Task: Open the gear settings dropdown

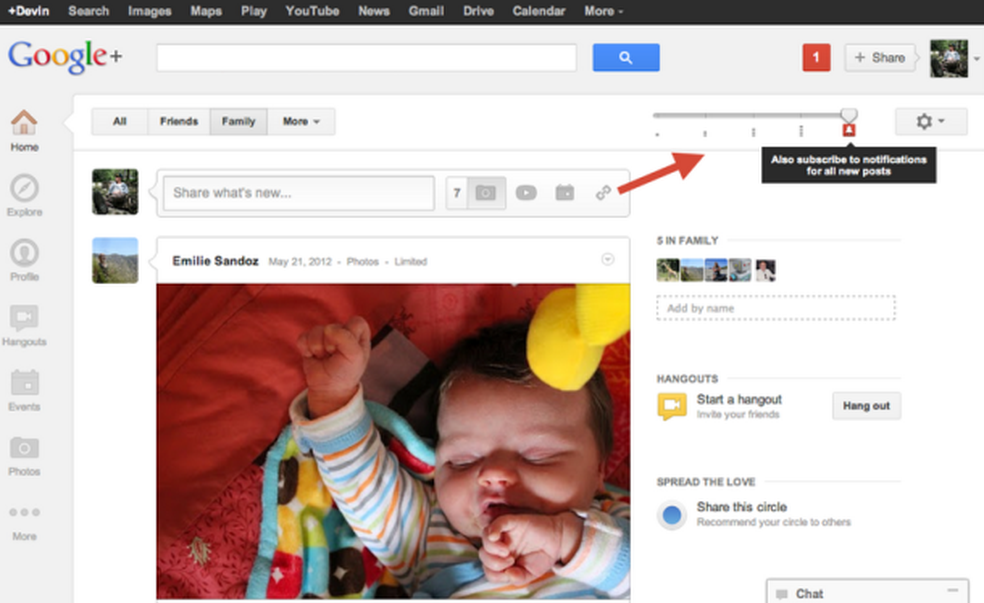Action: tap(930, 120)
